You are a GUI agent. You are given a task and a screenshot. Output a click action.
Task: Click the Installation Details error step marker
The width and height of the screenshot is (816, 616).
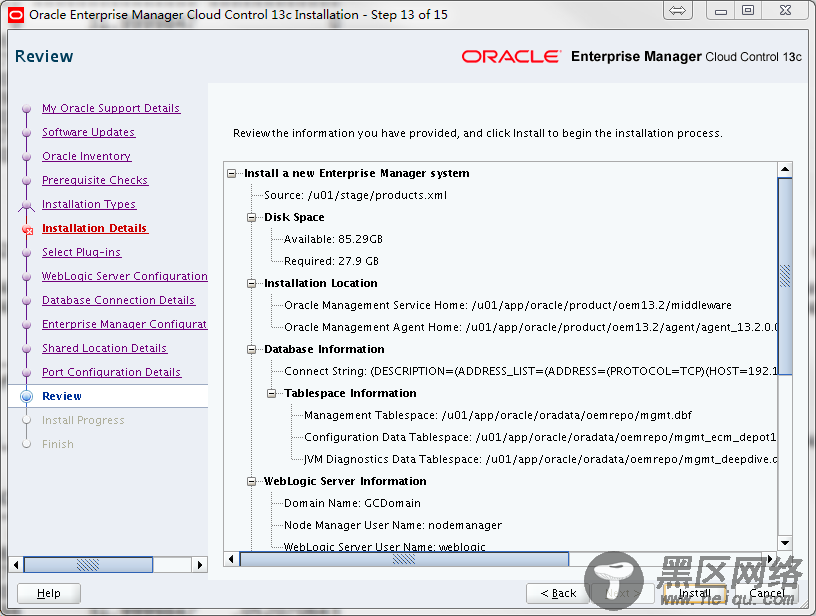pos(27,229)
